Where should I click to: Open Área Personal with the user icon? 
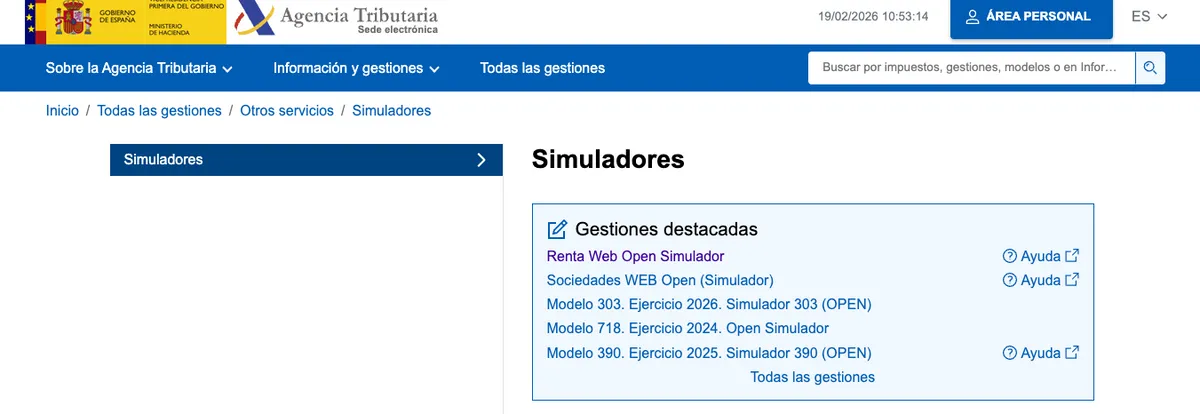(1030, 17)
